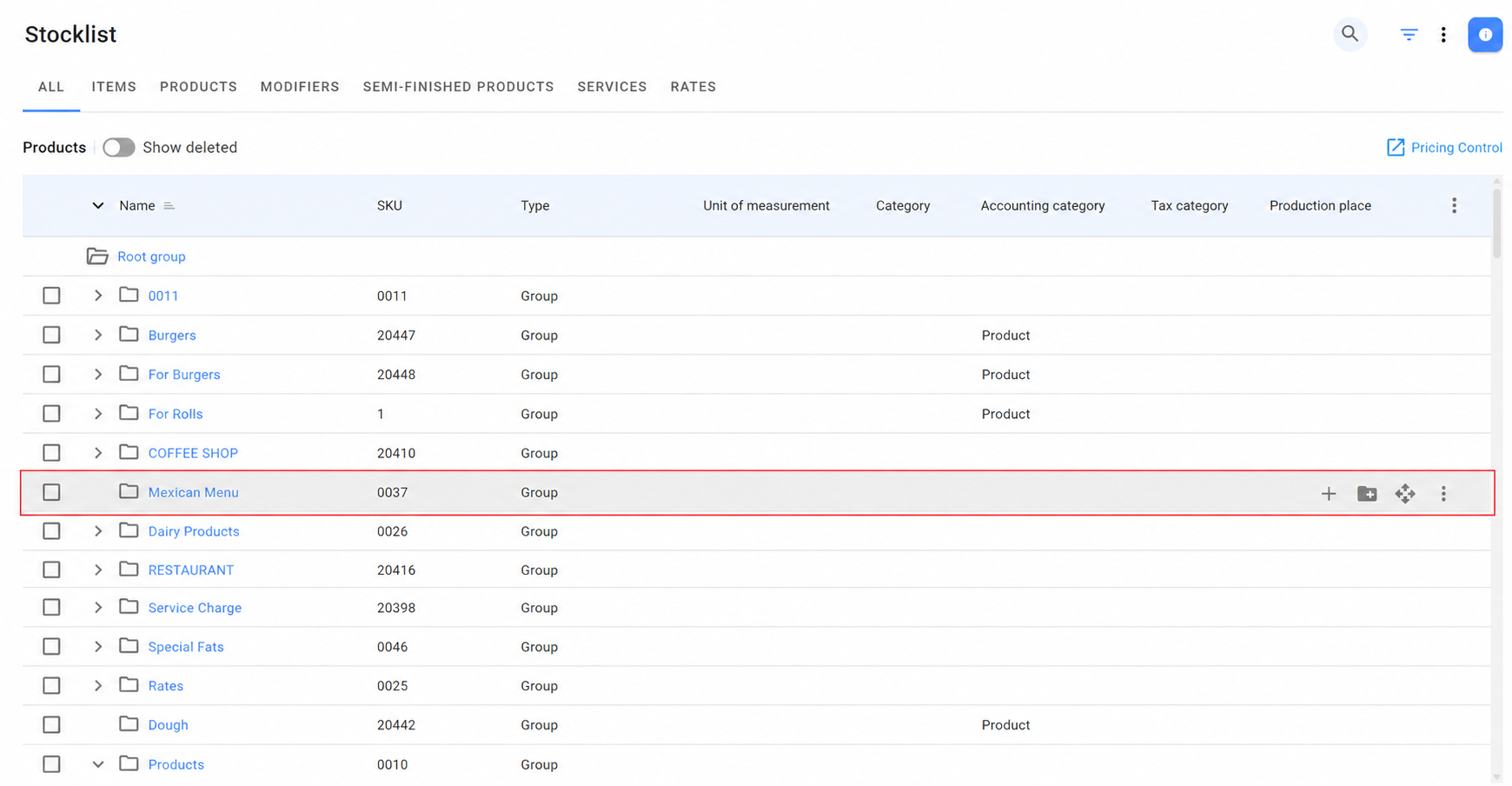The image size is (1512, 786).
Task: Open the SERVICES tab
Action: click(x=612, y=87)
